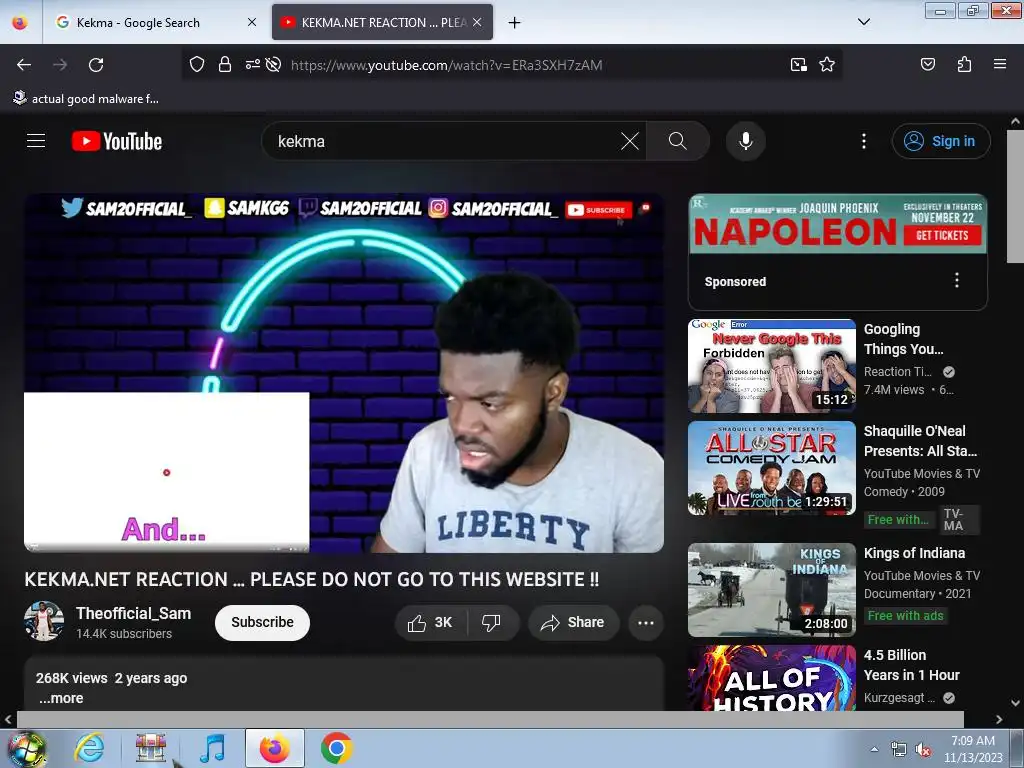Close the Kekma Google Search tab
This screenshot has height=768, width=1024.
tap(251, 22)
